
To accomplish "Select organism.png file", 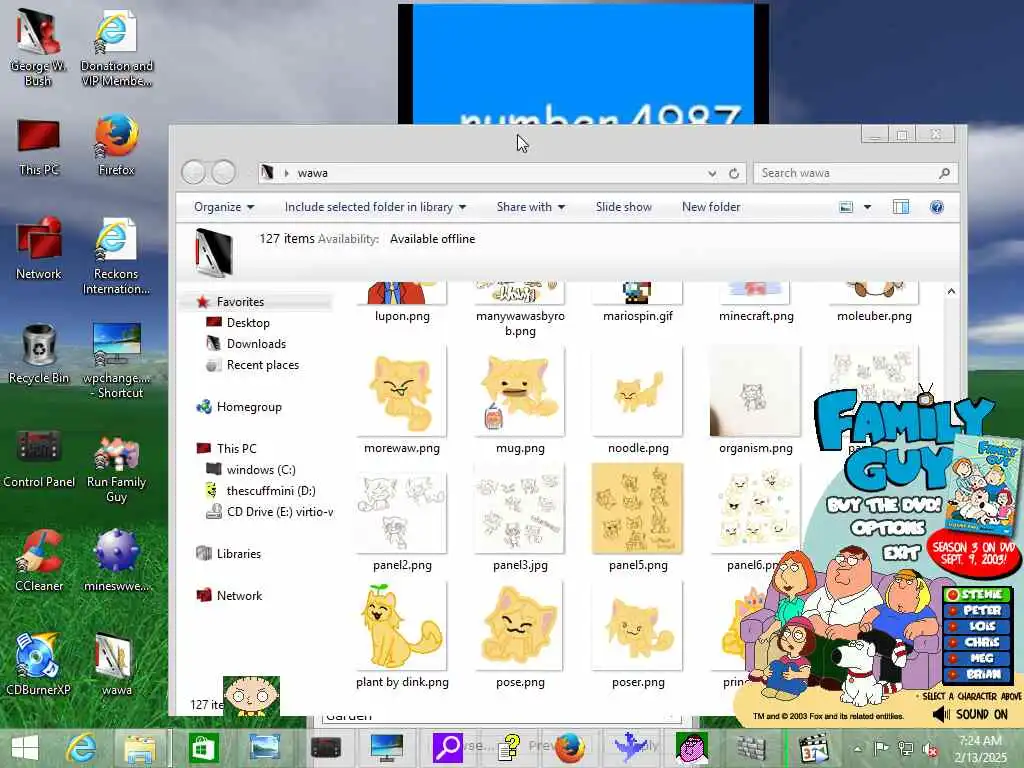I will pos(756,401).
